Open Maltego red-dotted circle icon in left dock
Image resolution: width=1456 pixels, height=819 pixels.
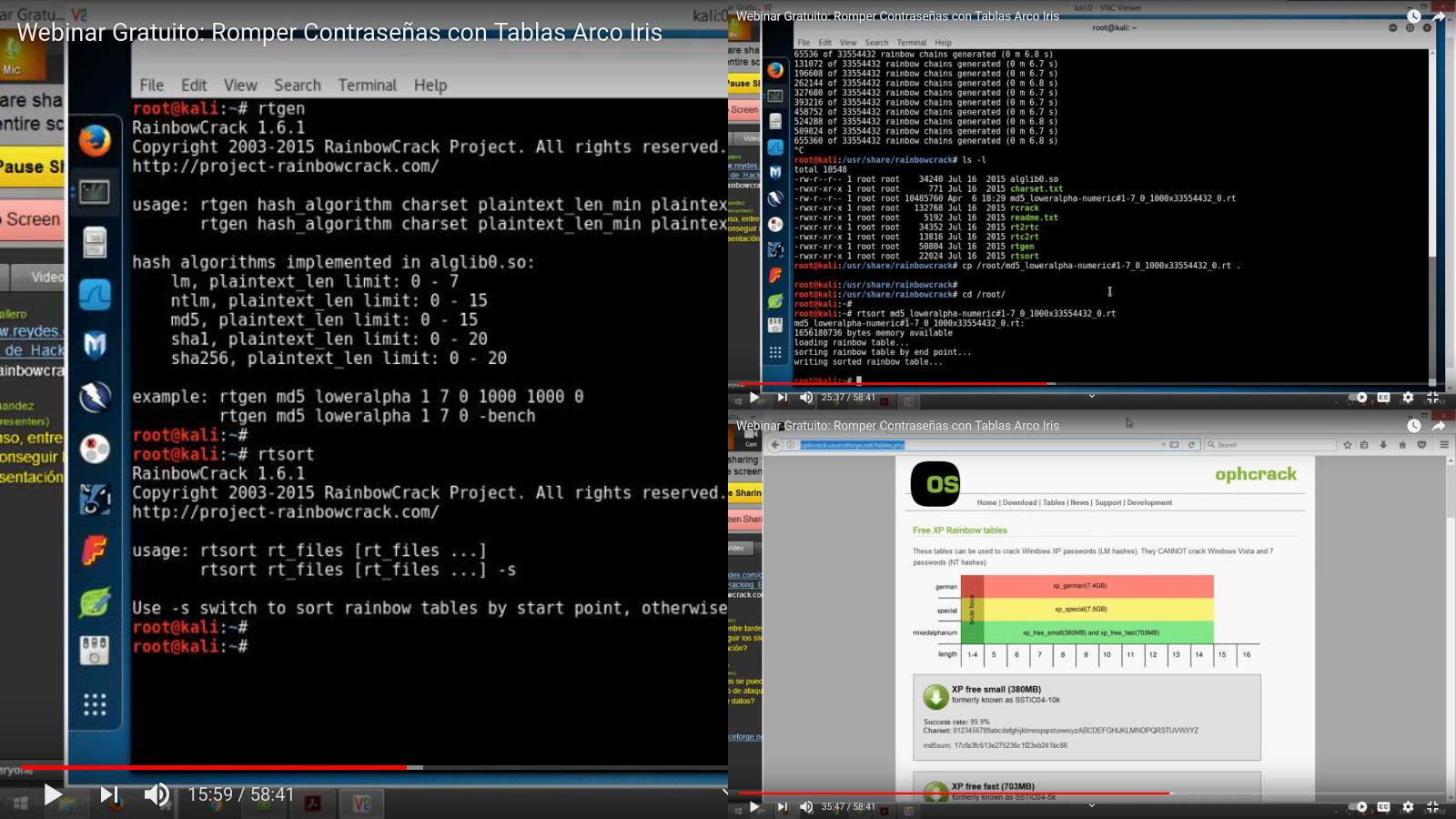pos(95,449)
